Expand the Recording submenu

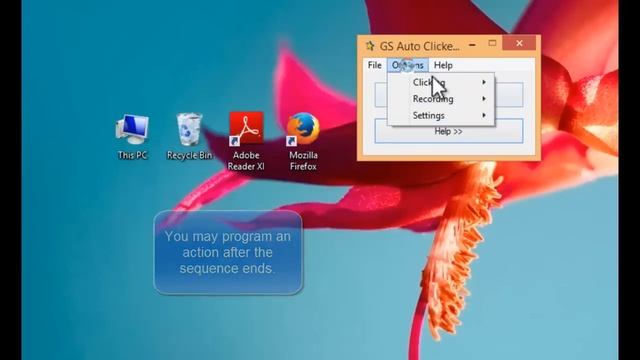point(441,99)
